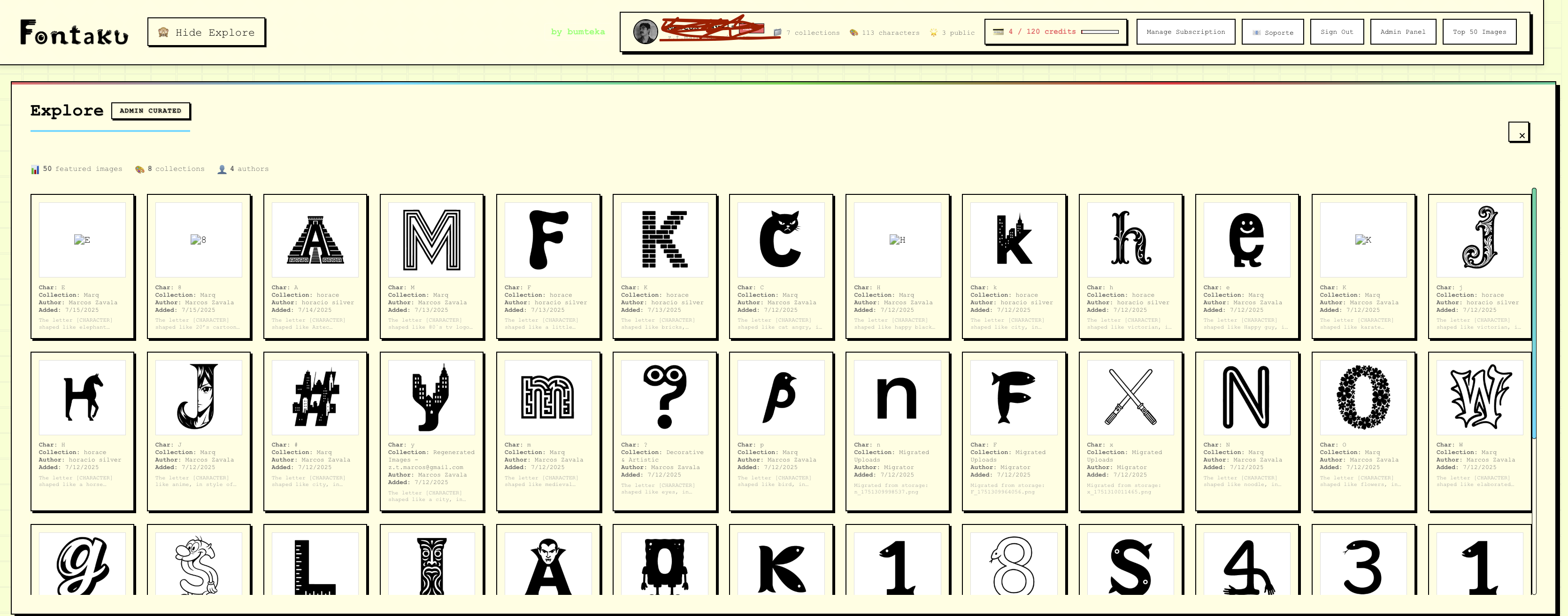Select the bold letter F by horacio silver
Image resolution: width=1568 pixels, height=616 pixels.
pos(548,240)
